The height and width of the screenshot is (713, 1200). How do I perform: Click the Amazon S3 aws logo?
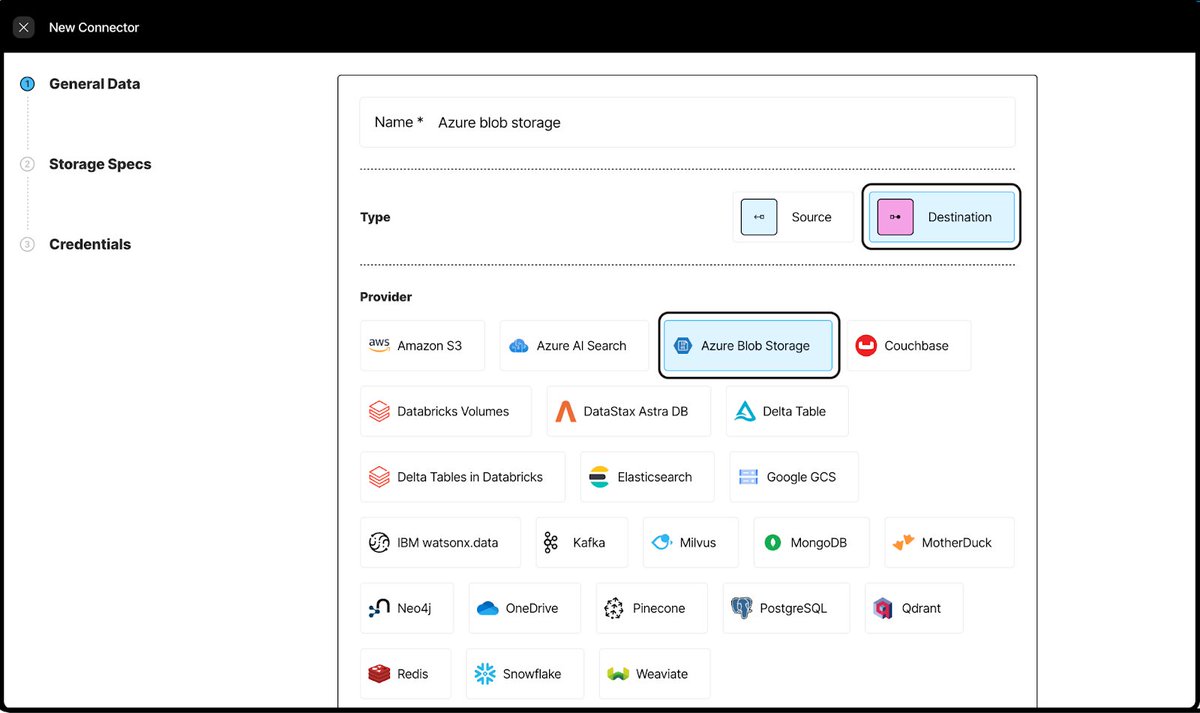coord(379,345)
